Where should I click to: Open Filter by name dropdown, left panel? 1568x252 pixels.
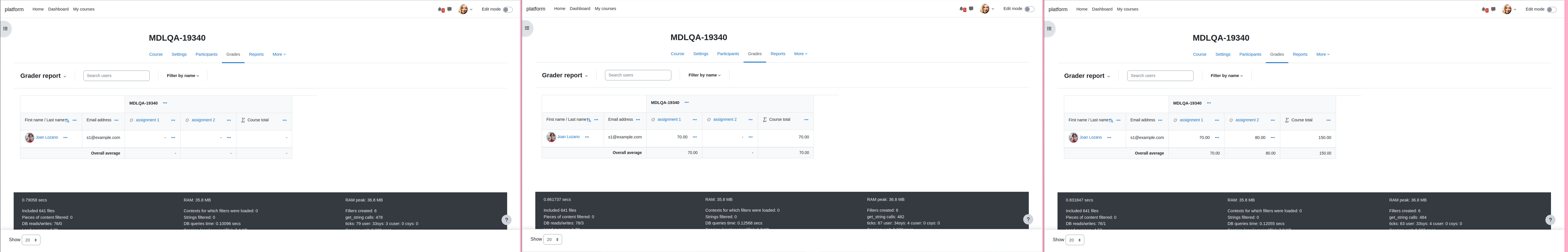click(183, 76)
